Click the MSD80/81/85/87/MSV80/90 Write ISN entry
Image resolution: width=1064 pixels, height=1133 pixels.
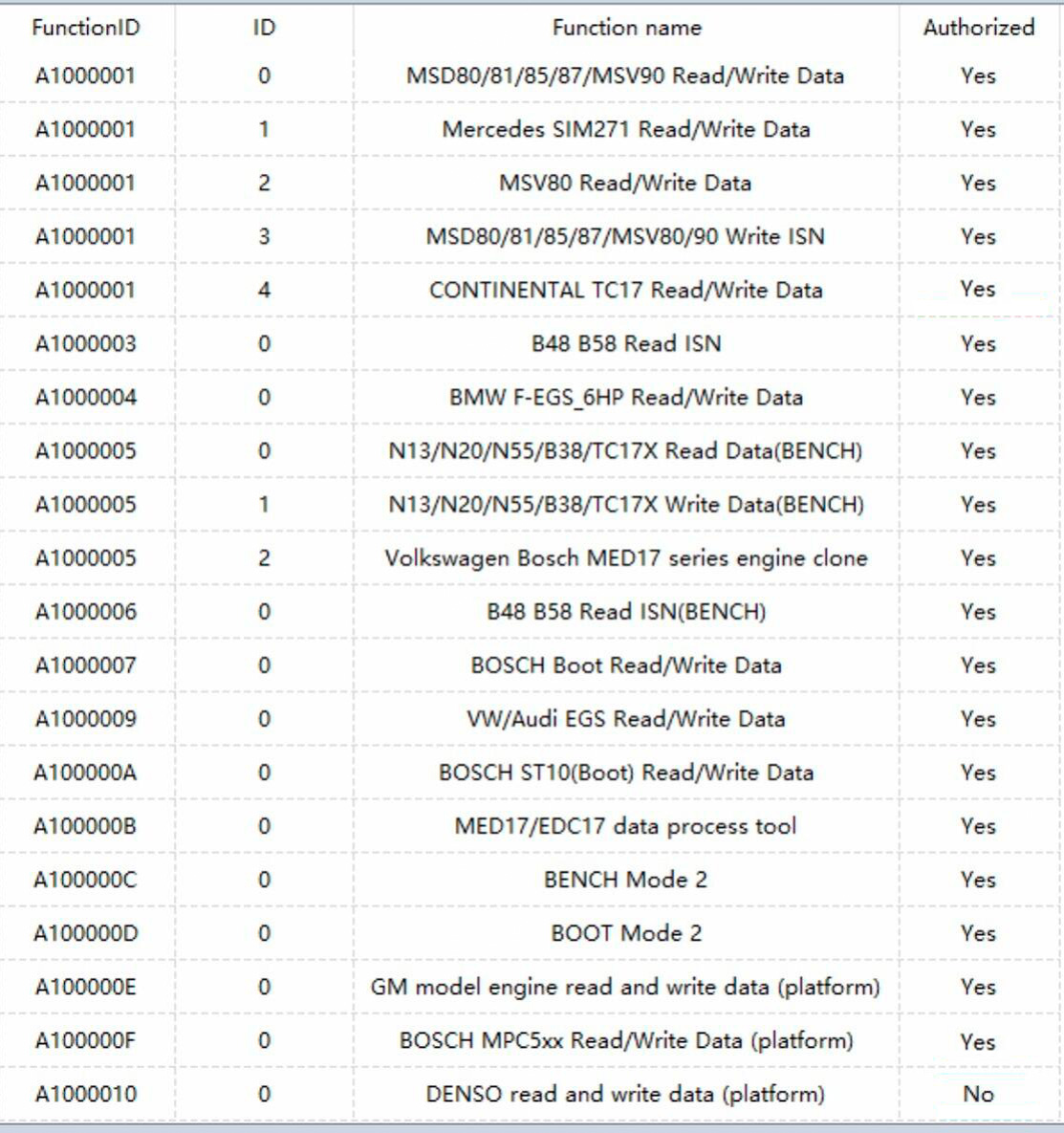point(625,236)
